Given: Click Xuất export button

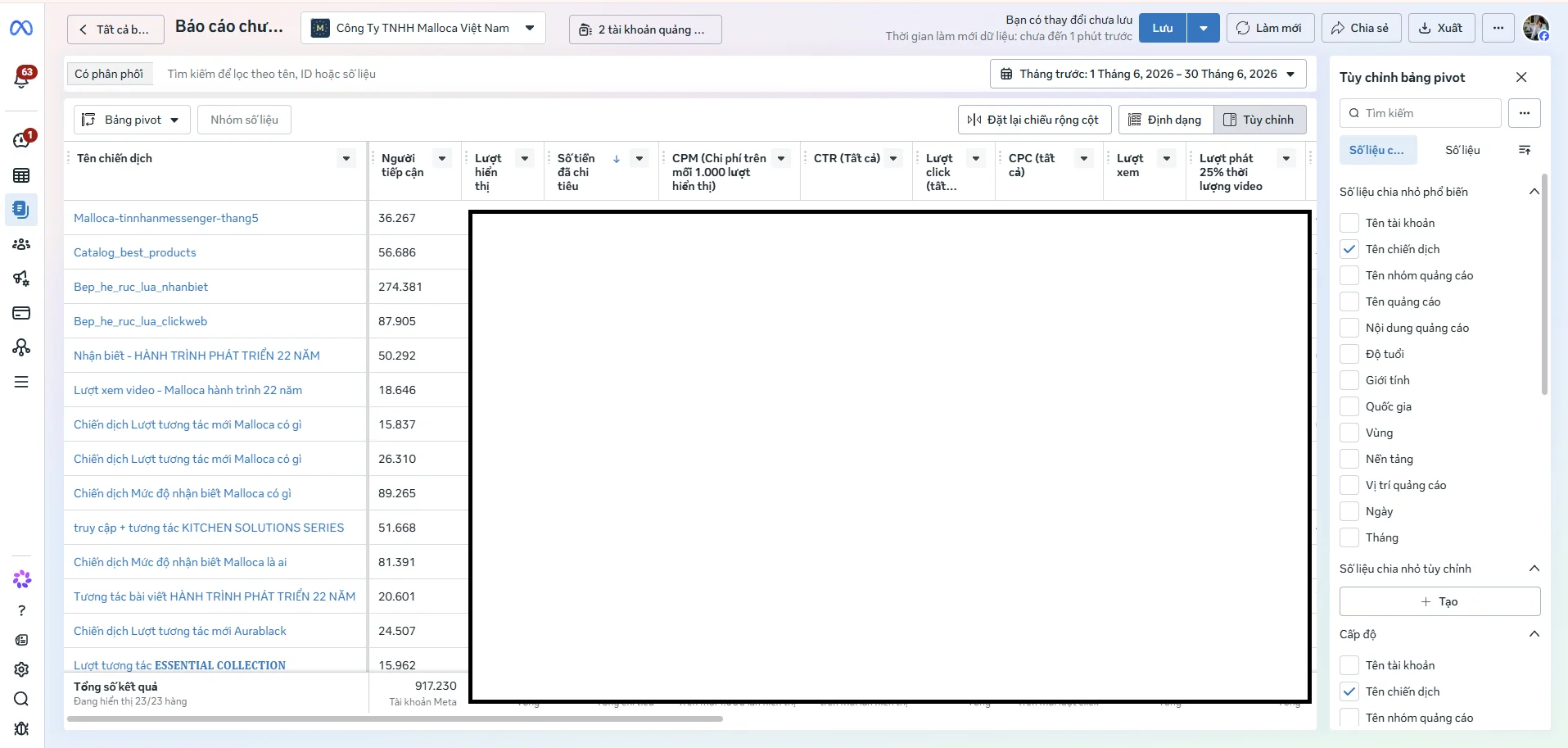Looking at the screenshot, I should tap(1441, 28).
